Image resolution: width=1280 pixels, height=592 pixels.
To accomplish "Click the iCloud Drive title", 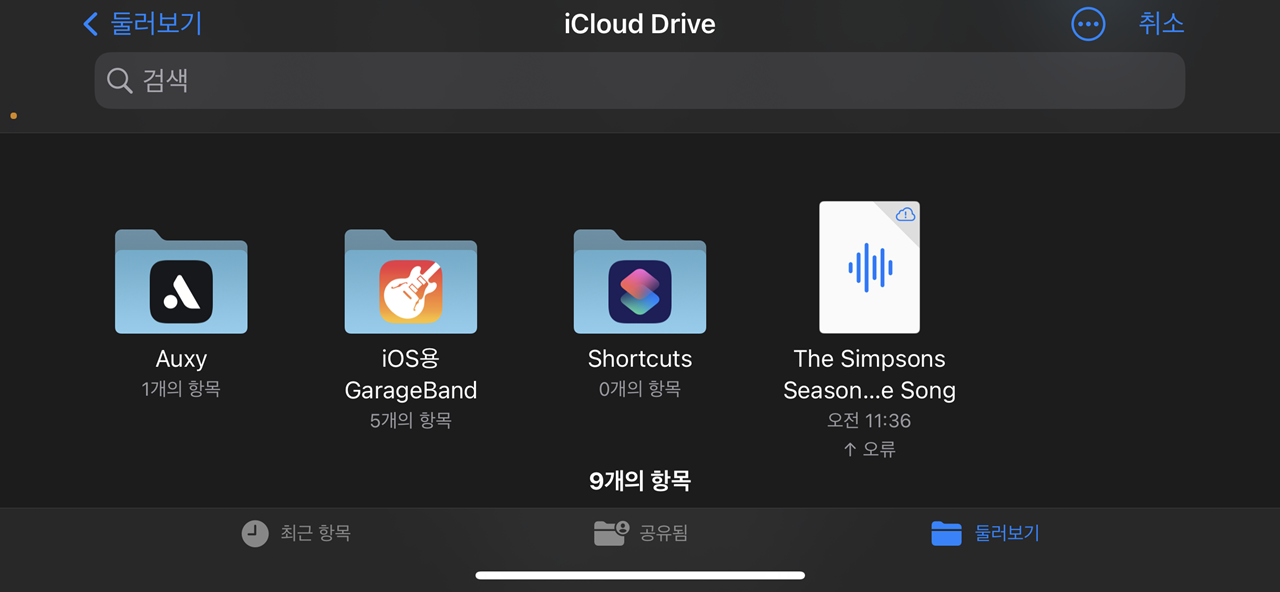I will (x=640, y=24).
